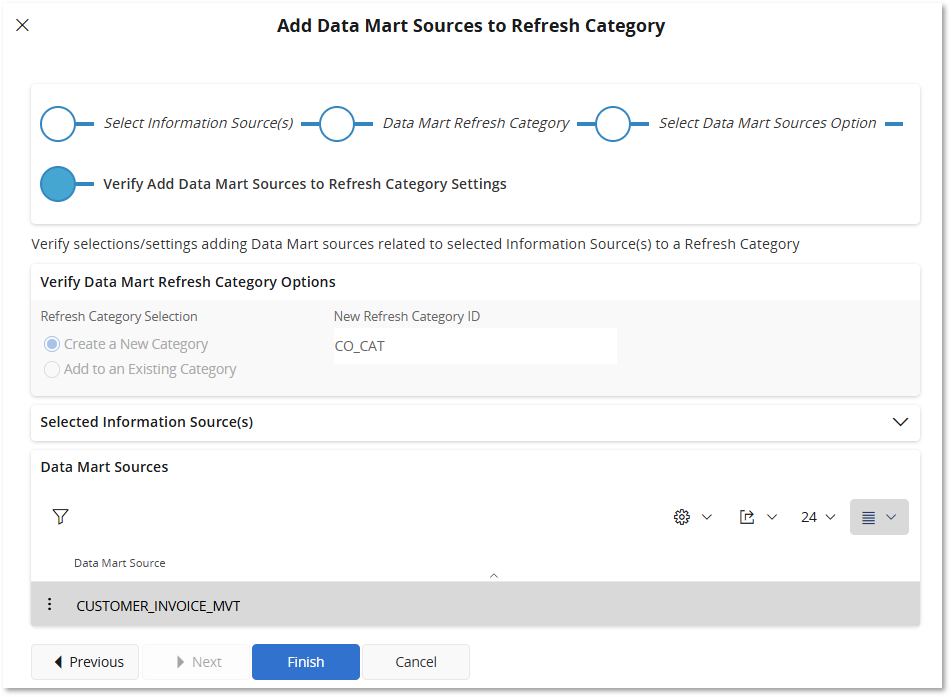Open the page size 24 dropdown

click(x=818, y=517)
